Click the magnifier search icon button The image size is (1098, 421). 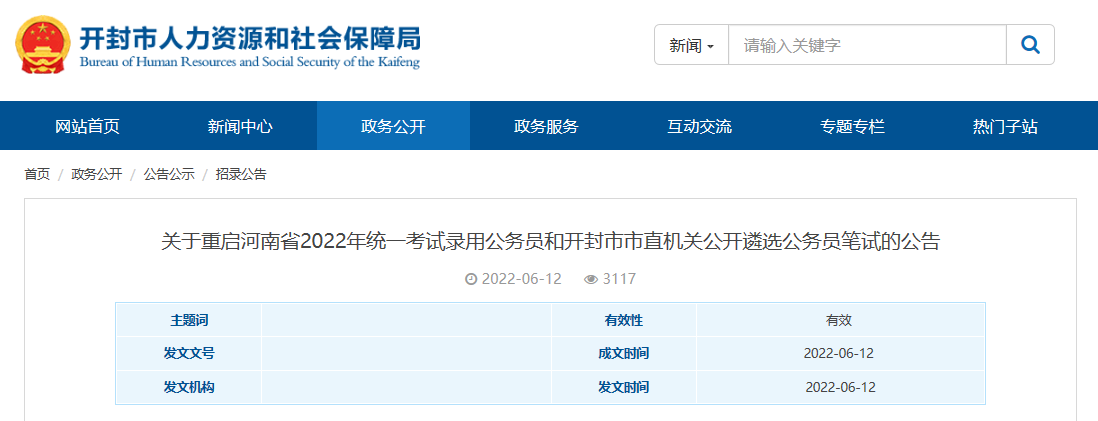(x=1029, y=45)
